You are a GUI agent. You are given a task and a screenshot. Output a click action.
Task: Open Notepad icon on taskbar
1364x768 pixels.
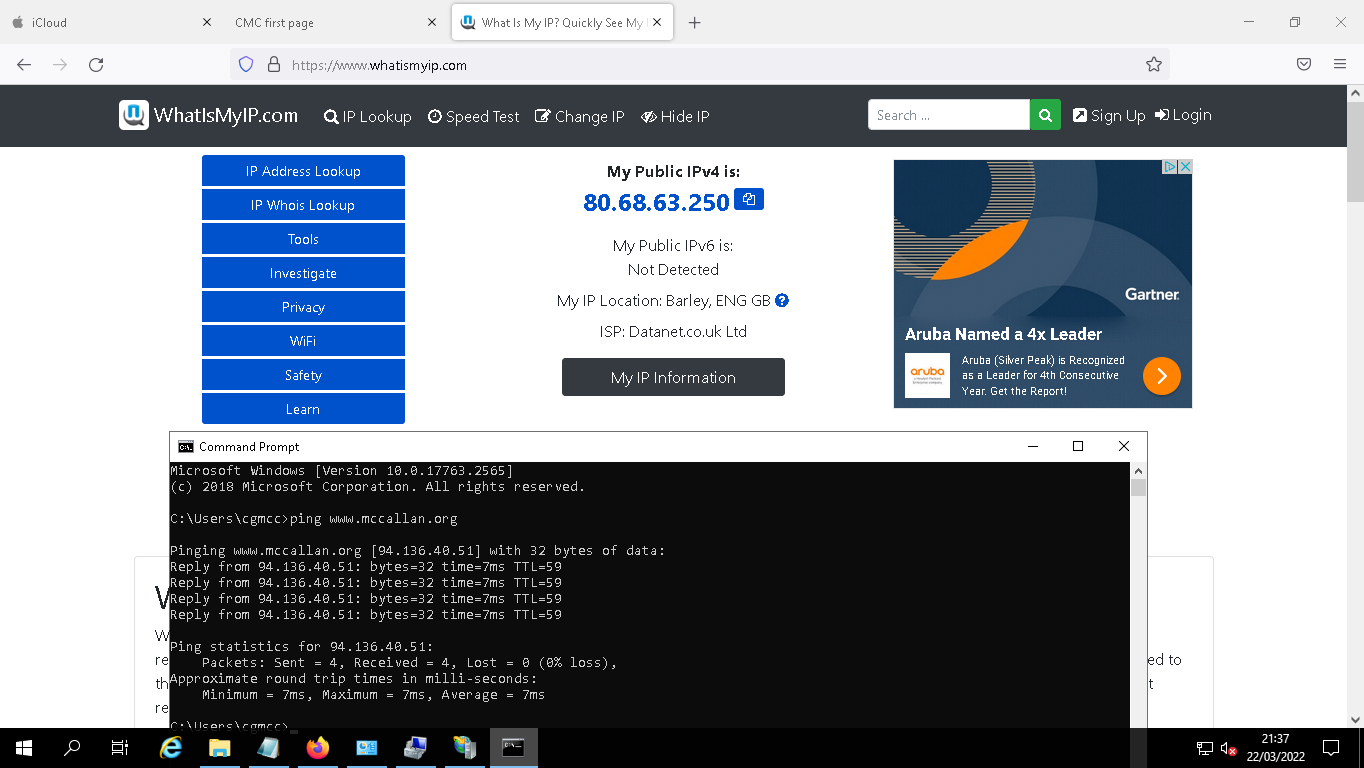click(268, 748)
